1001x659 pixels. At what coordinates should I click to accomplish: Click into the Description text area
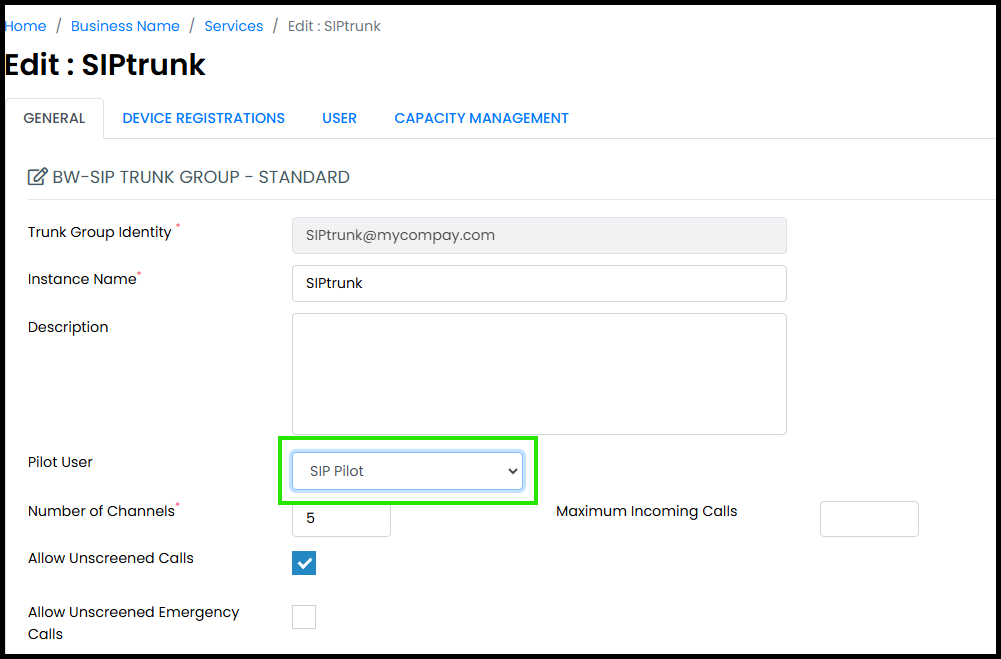pyautogui.click(x=539, y=374)
